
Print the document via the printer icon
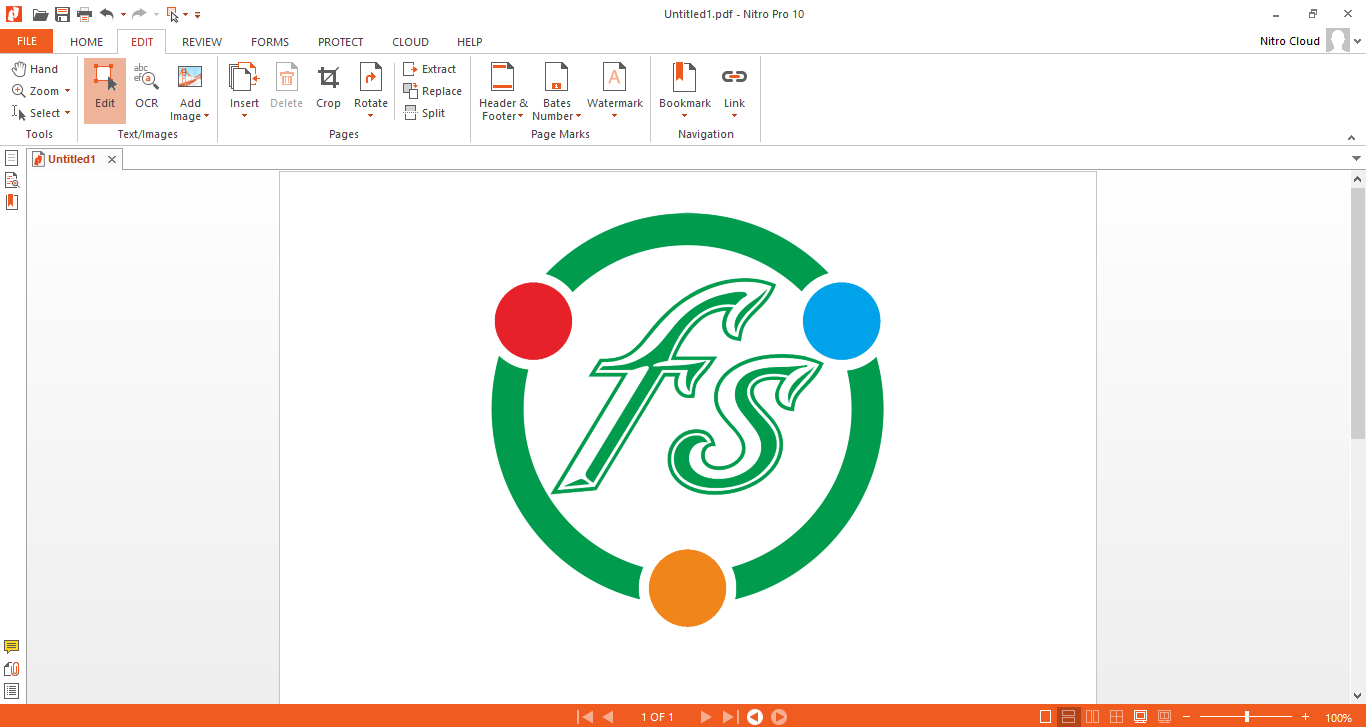point(84,14)
